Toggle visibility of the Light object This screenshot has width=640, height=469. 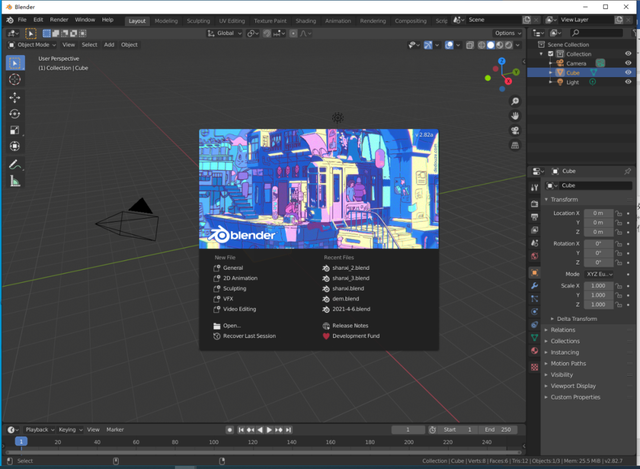pyautogui.click(x=629, y=82)
